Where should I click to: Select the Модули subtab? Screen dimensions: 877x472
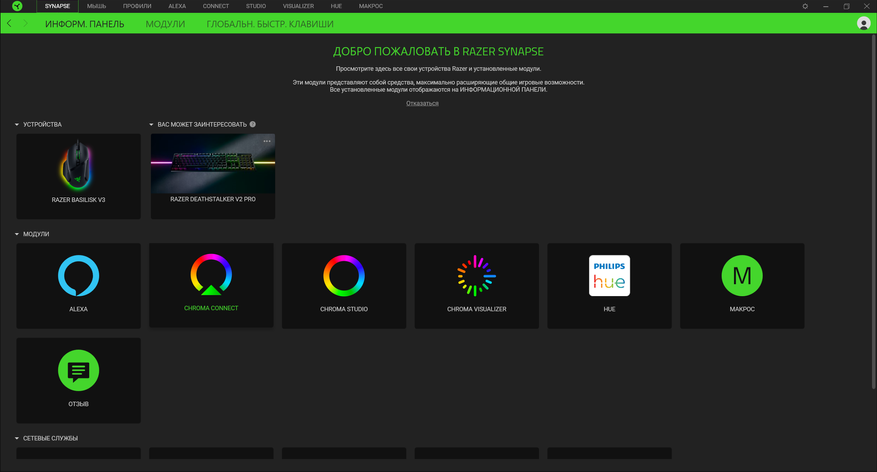tap(165, 24)
